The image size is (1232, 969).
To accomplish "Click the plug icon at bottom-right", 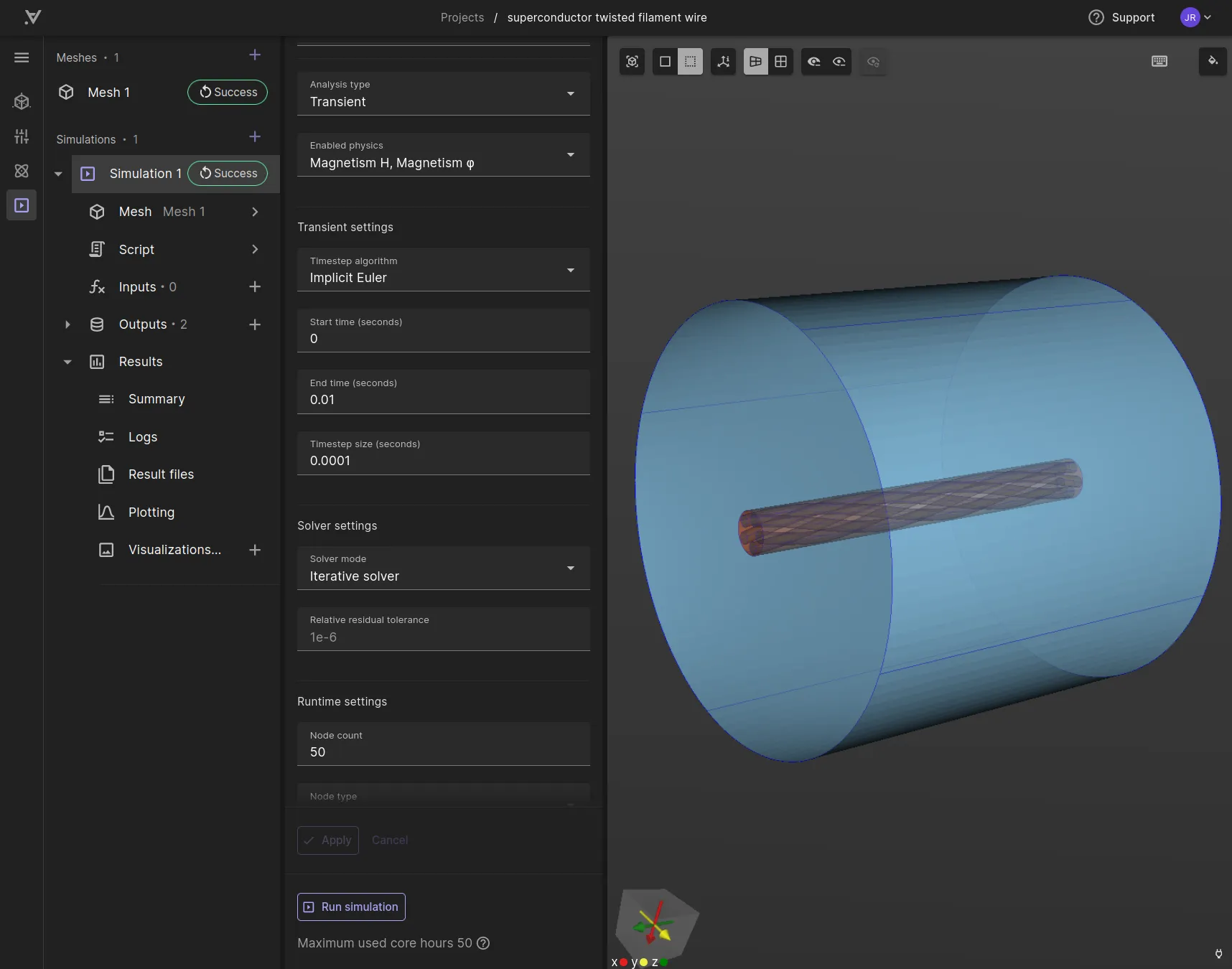I will pos(1218,954).
